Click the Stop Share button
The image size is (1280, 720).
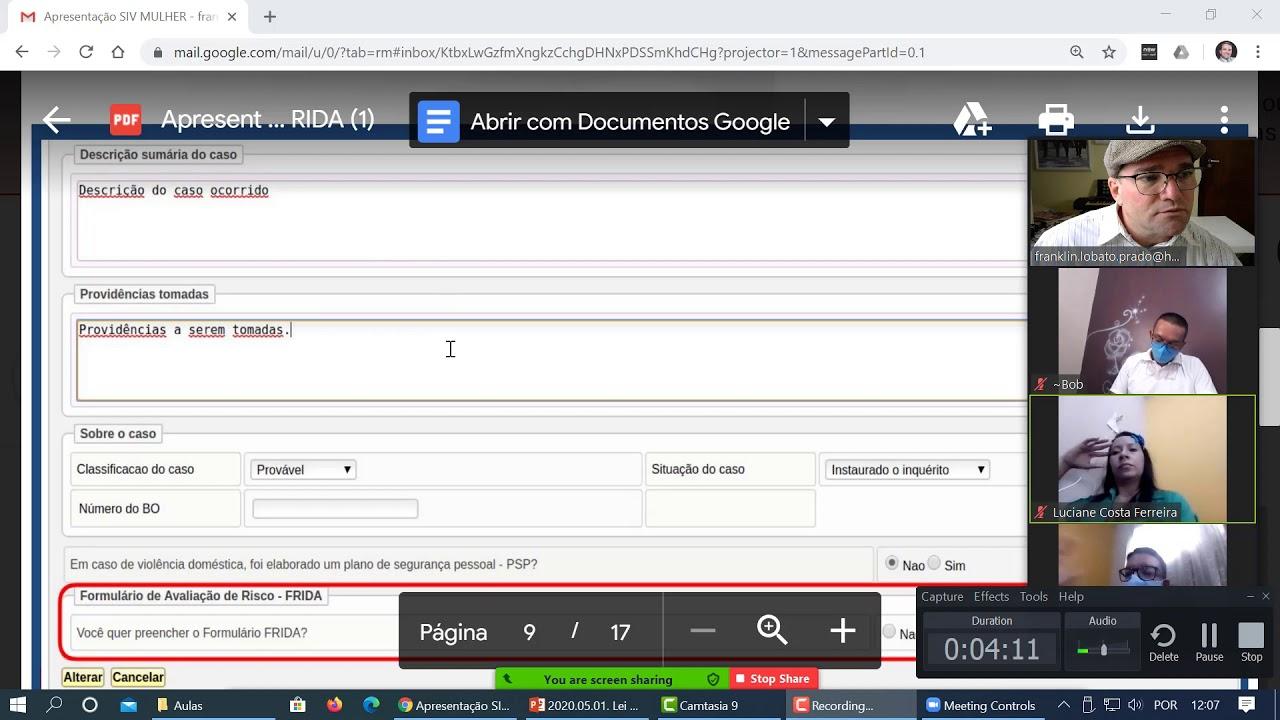773,679
